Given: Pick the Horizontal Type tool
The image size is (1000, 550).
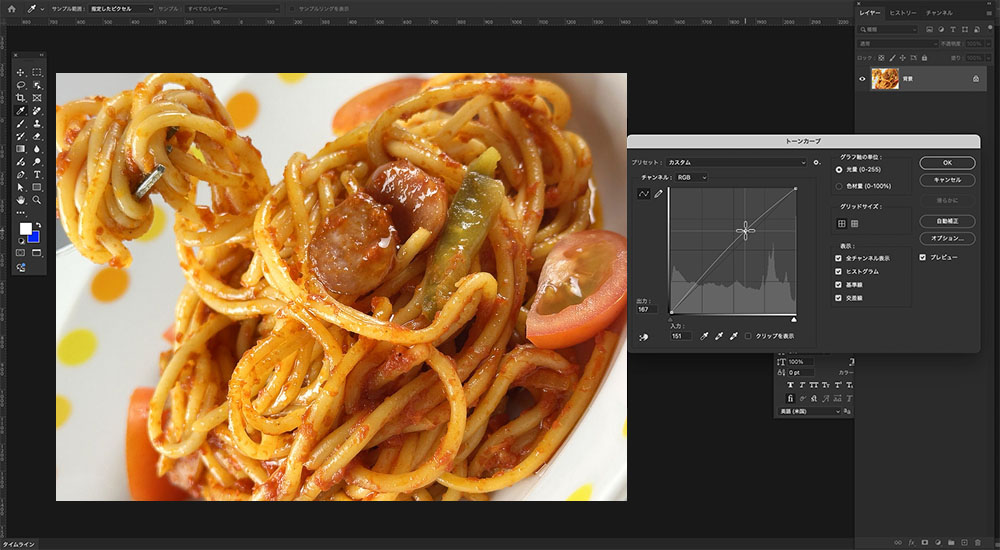Looking at the screenshot, I should pos(37,174).
